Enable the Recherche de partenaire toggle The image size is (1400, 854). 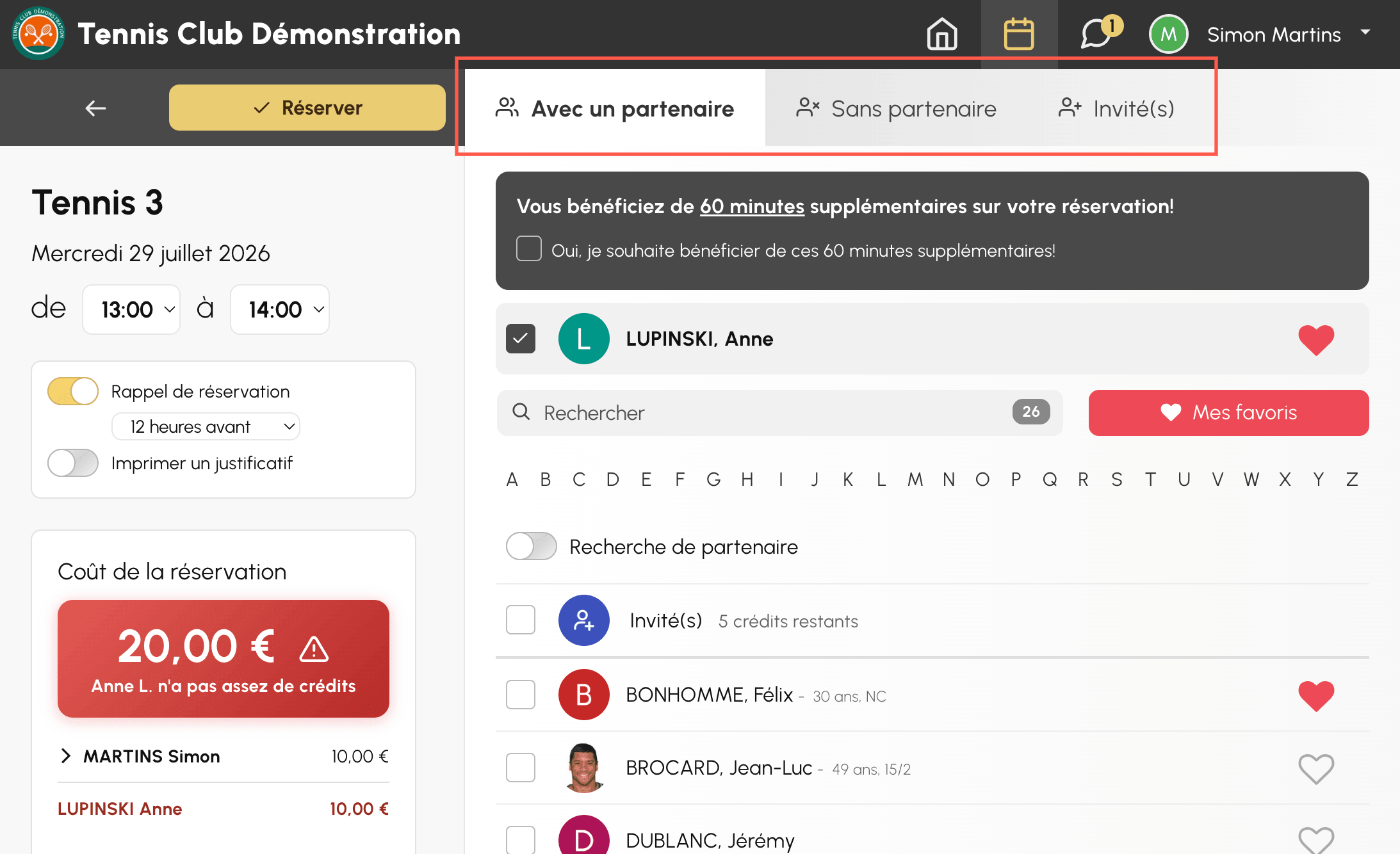(x=532, y=547)
